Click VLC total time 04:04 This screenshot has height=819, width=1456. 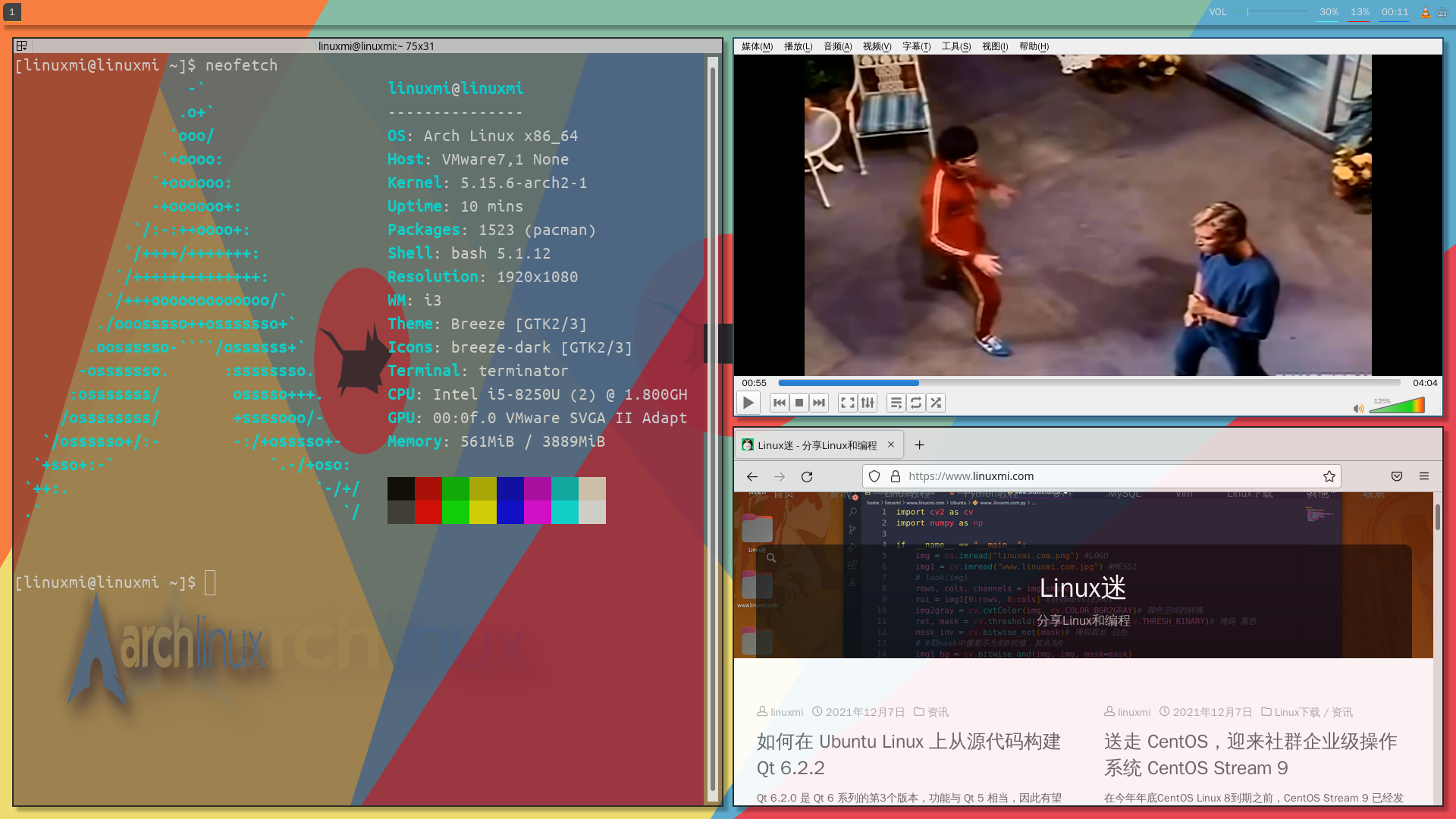click(x=1424, y=383)
